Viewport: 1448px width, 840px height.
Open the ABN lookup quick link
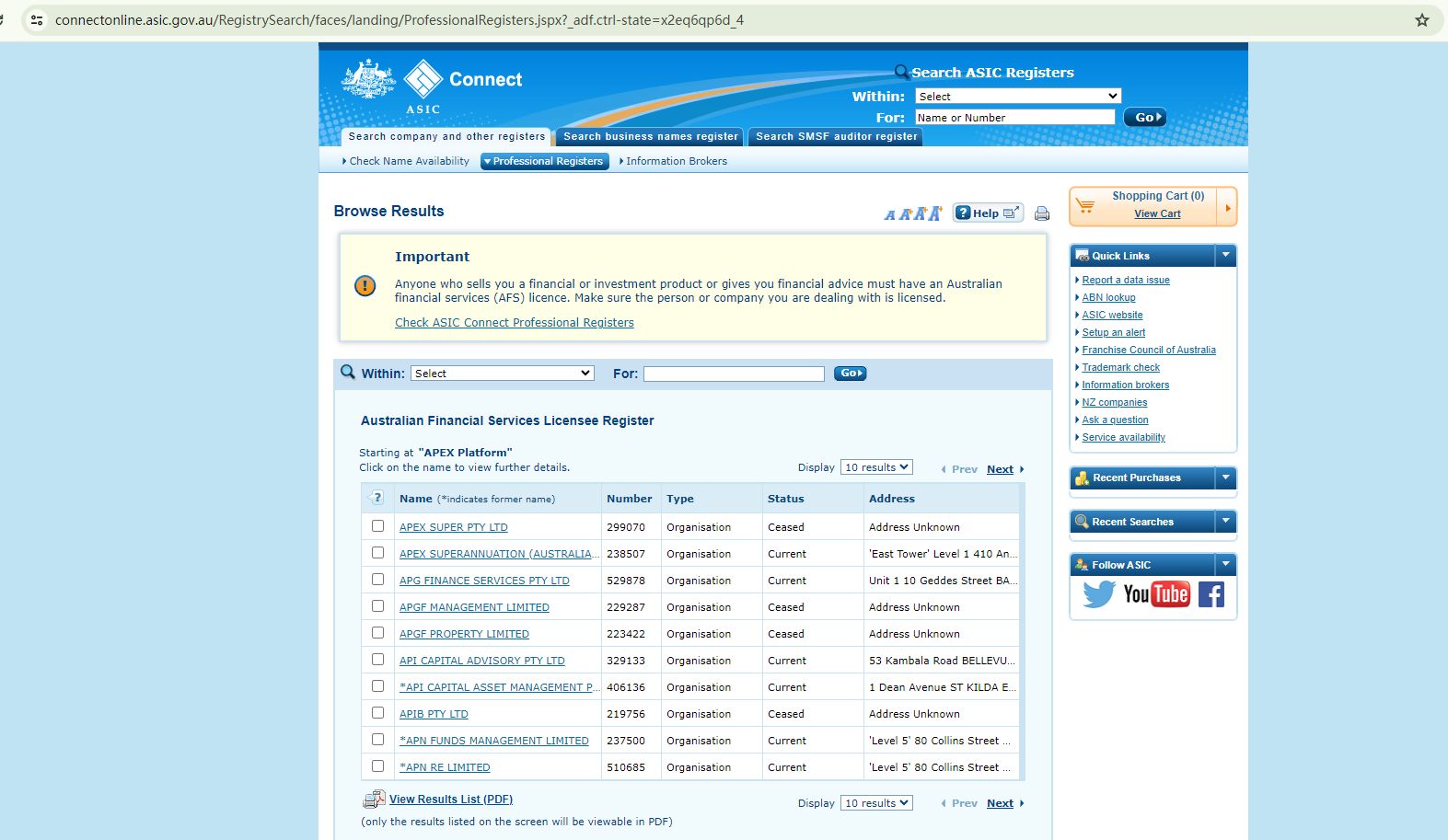tap(1108, 297)
